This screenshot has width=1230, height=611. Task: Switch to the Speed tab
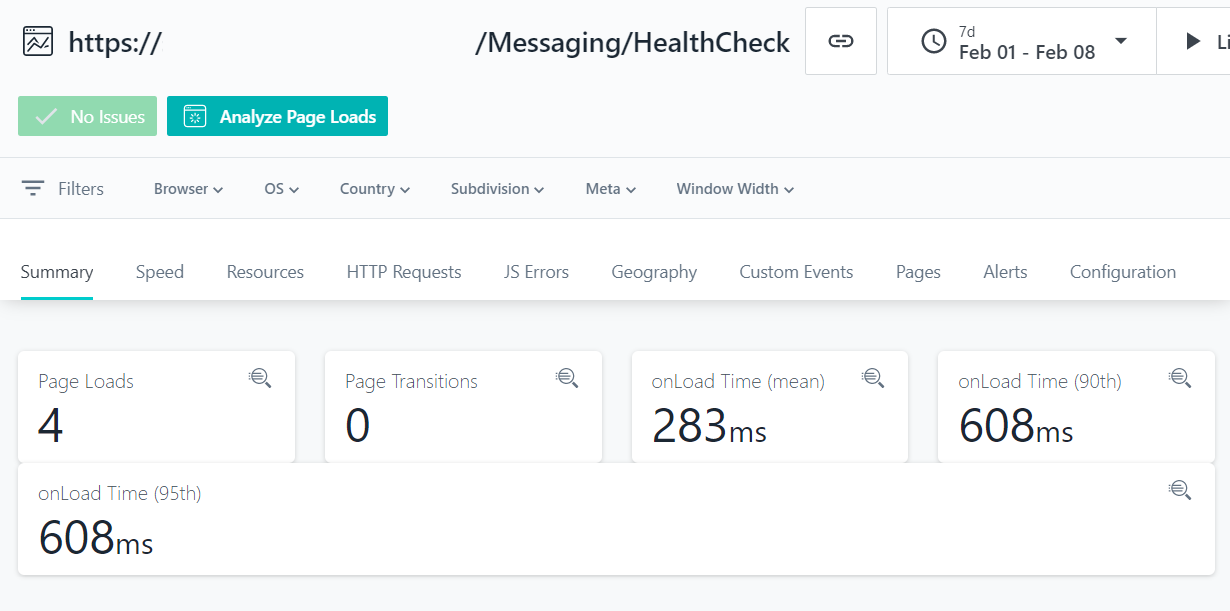click(160, 272)
